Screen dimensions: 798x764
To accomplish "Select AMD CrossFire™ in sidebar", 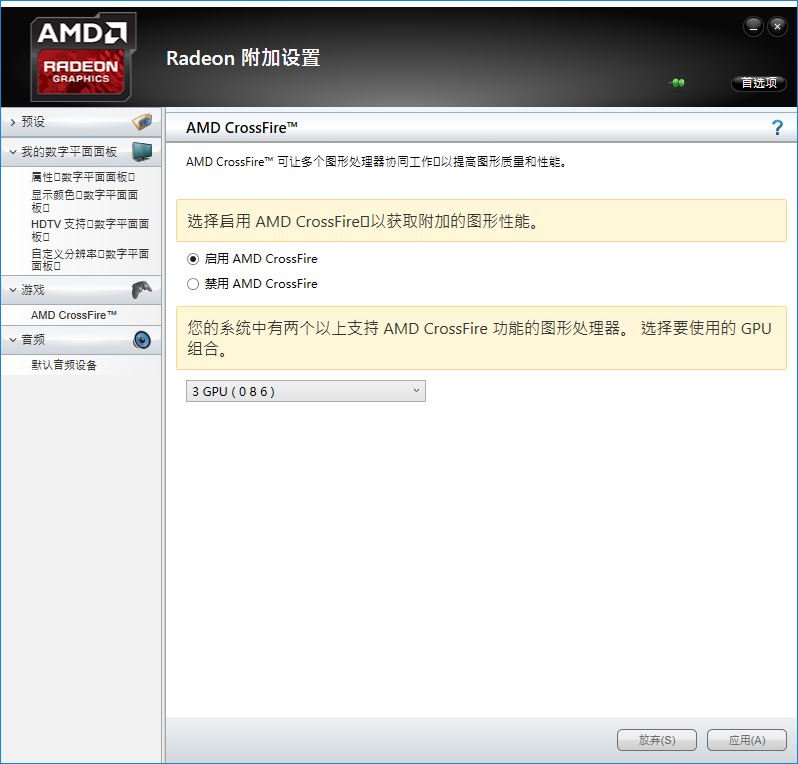I will (x=74, y=315).
